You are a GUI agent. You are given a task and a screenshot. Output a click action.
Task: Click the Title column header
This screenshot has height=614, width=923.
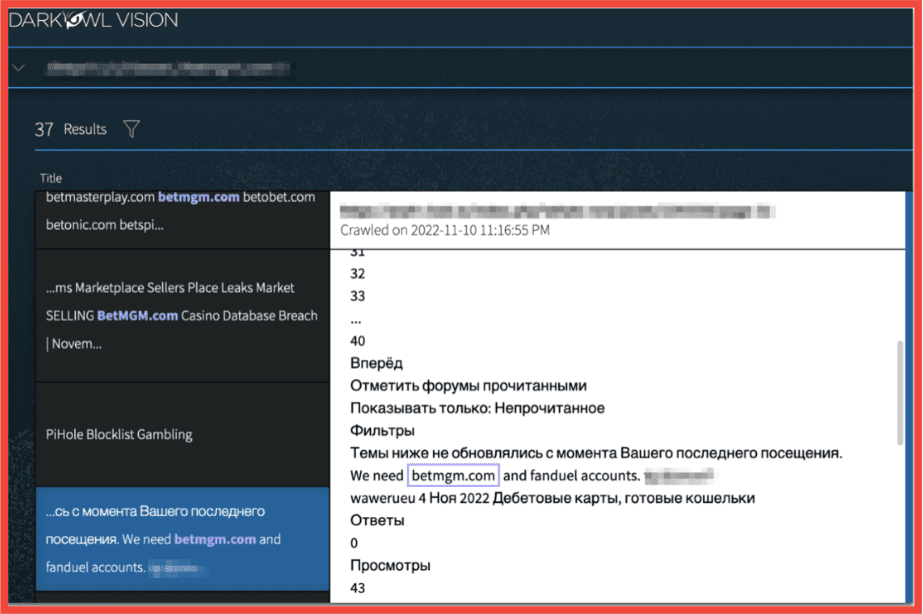[51, 178]
